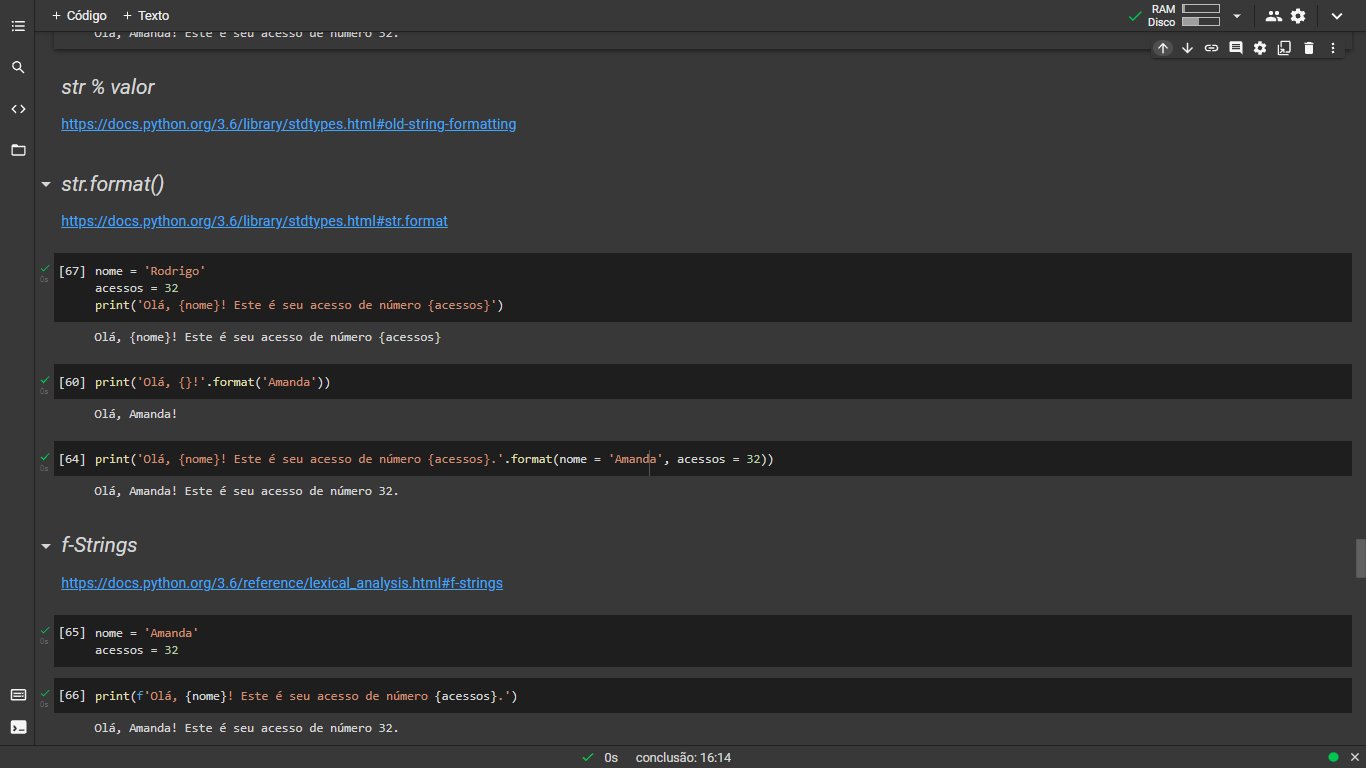
Task: Click the vertical scrollbar thumb
Action: point(1360,558)
